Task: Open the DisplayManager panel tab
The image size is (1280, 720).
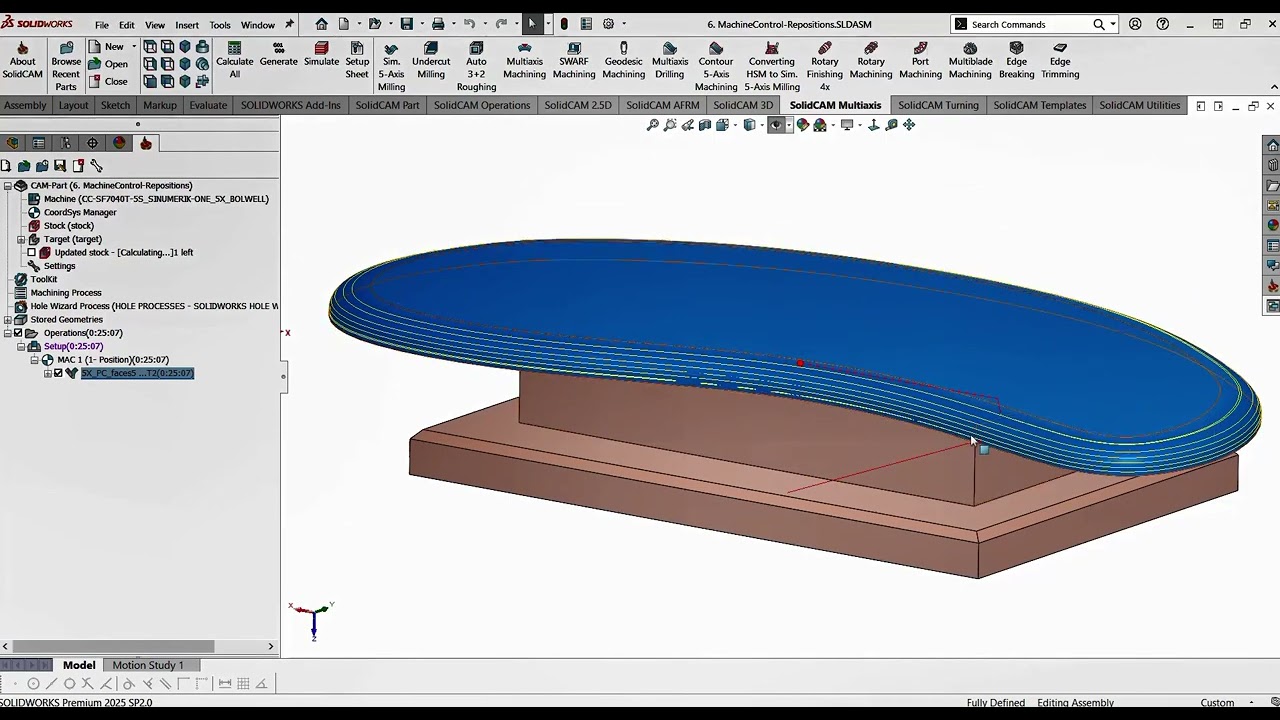Action: click(119, 143)
